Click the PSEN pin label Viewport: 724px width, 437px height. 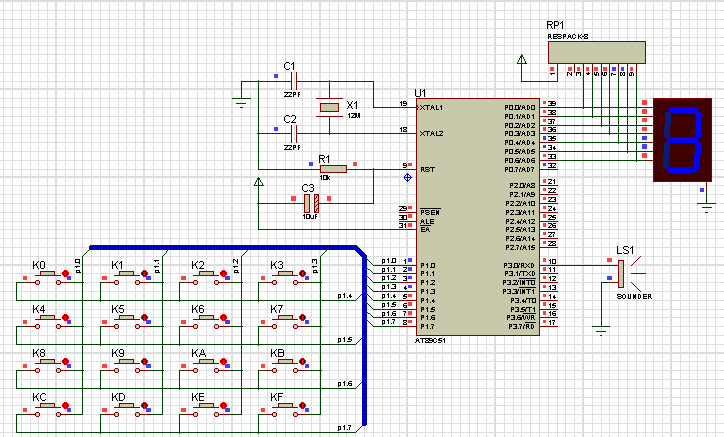430,212
